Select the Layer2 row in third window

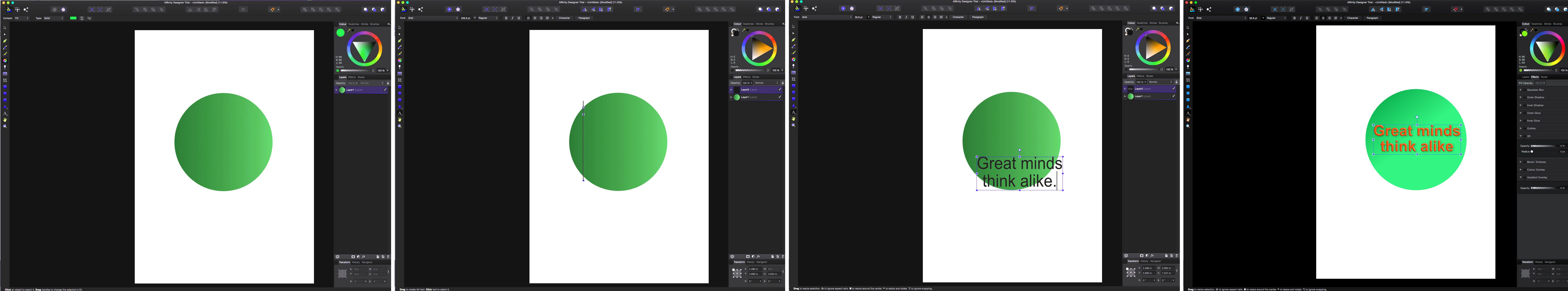pyautogui.click(x=1149, y=89)
